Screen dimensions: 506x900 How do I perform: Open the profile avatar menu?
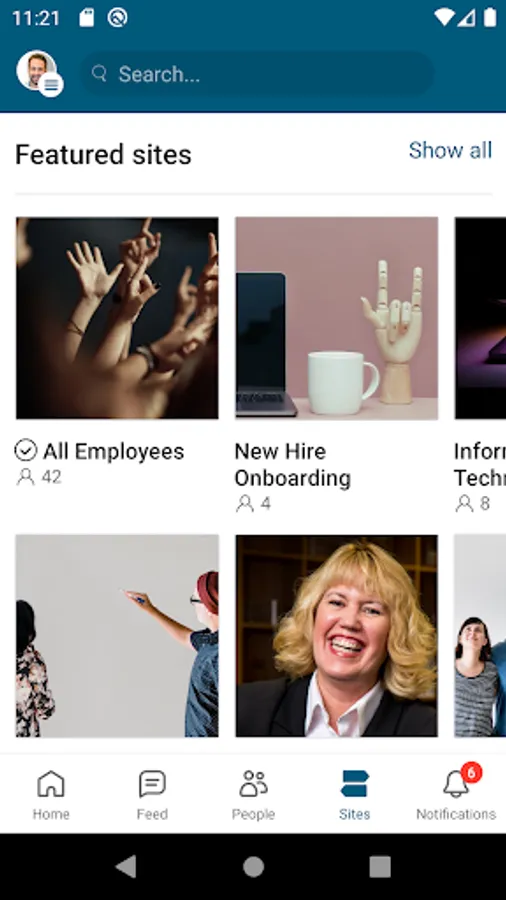click(39, 73)
